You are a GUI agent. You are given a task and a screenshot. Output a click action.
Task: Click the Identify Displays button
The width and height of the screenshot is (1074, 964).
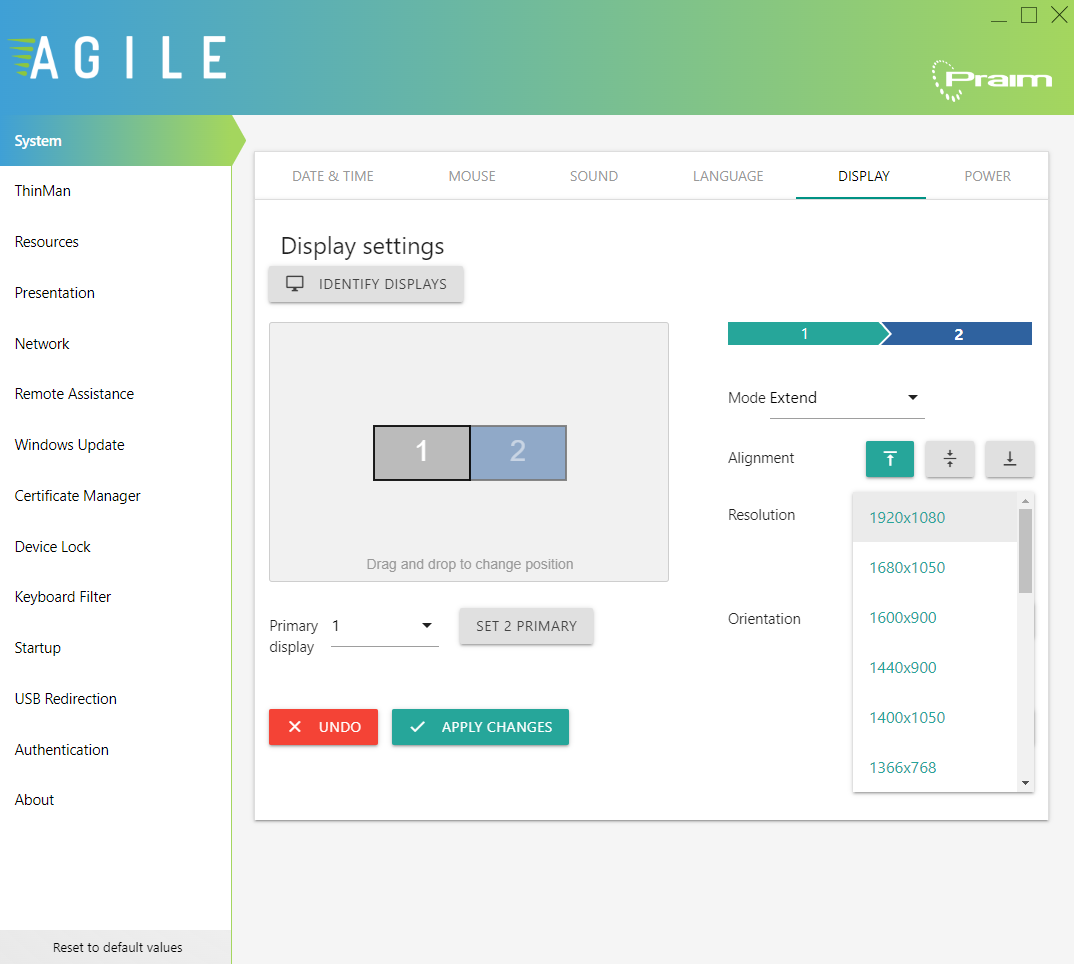(366, 284)
